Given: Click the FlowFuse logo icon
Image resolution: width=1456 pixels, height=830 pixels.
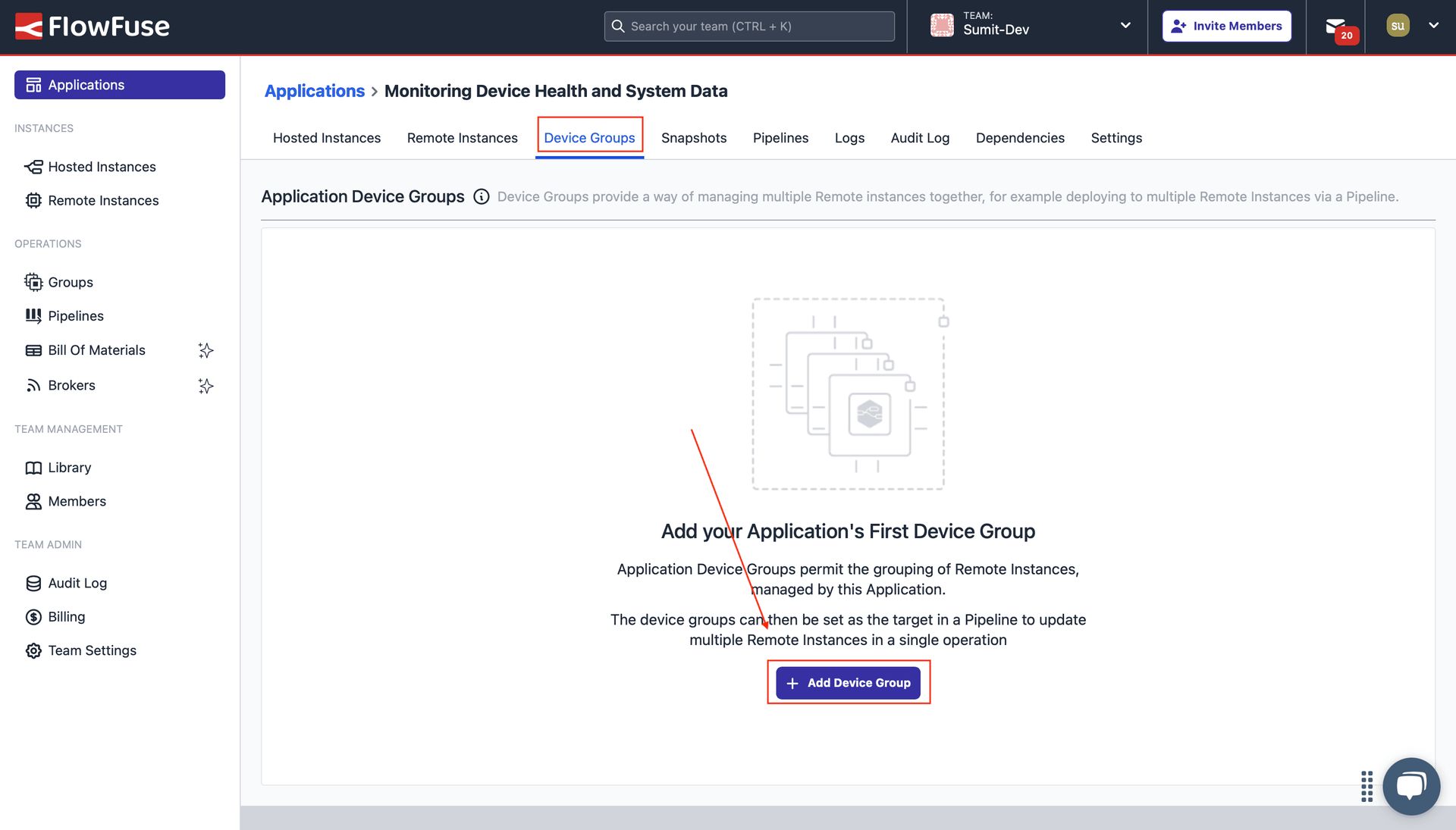Looking at the screenshot, I should [28, 26].
